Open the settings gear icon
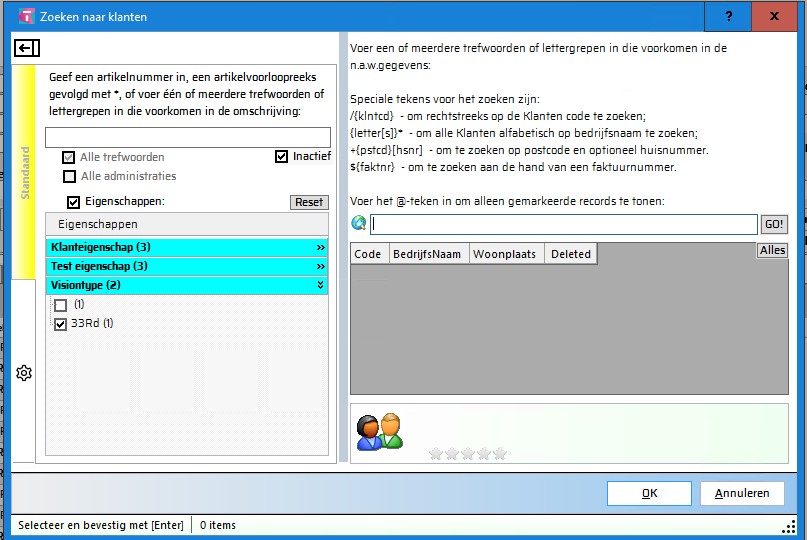Image resolution: width=807 pixels, height=540 pixels. click(x=25, y=373)
